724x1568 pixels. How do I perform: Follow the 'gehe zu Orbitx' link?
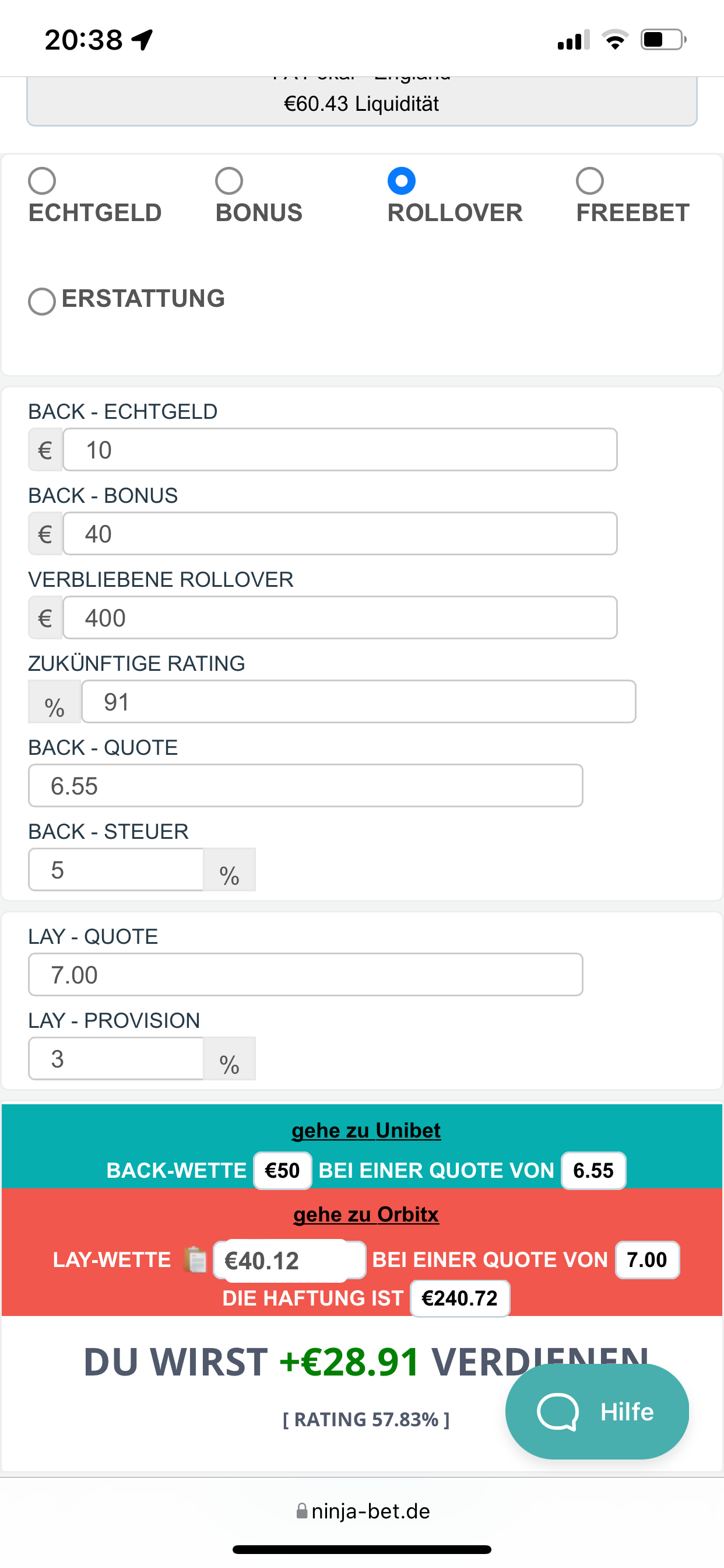coord(365,1214)
